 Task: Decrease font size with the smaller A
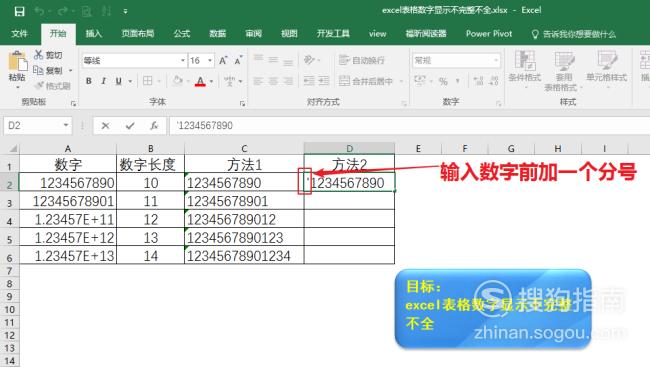(238, 61)
